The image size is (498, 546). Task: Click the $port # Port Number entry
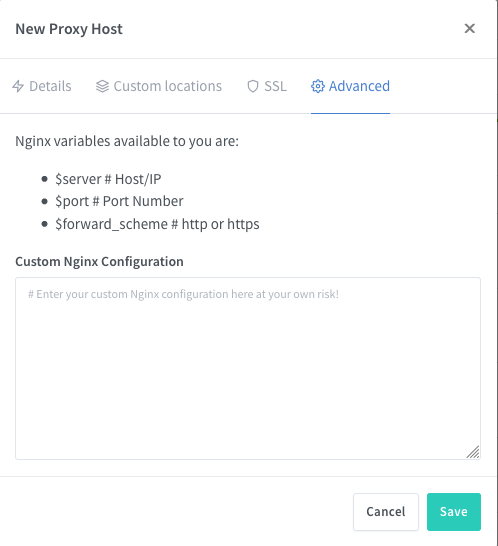pyautogui.click(x=119, y=201)
